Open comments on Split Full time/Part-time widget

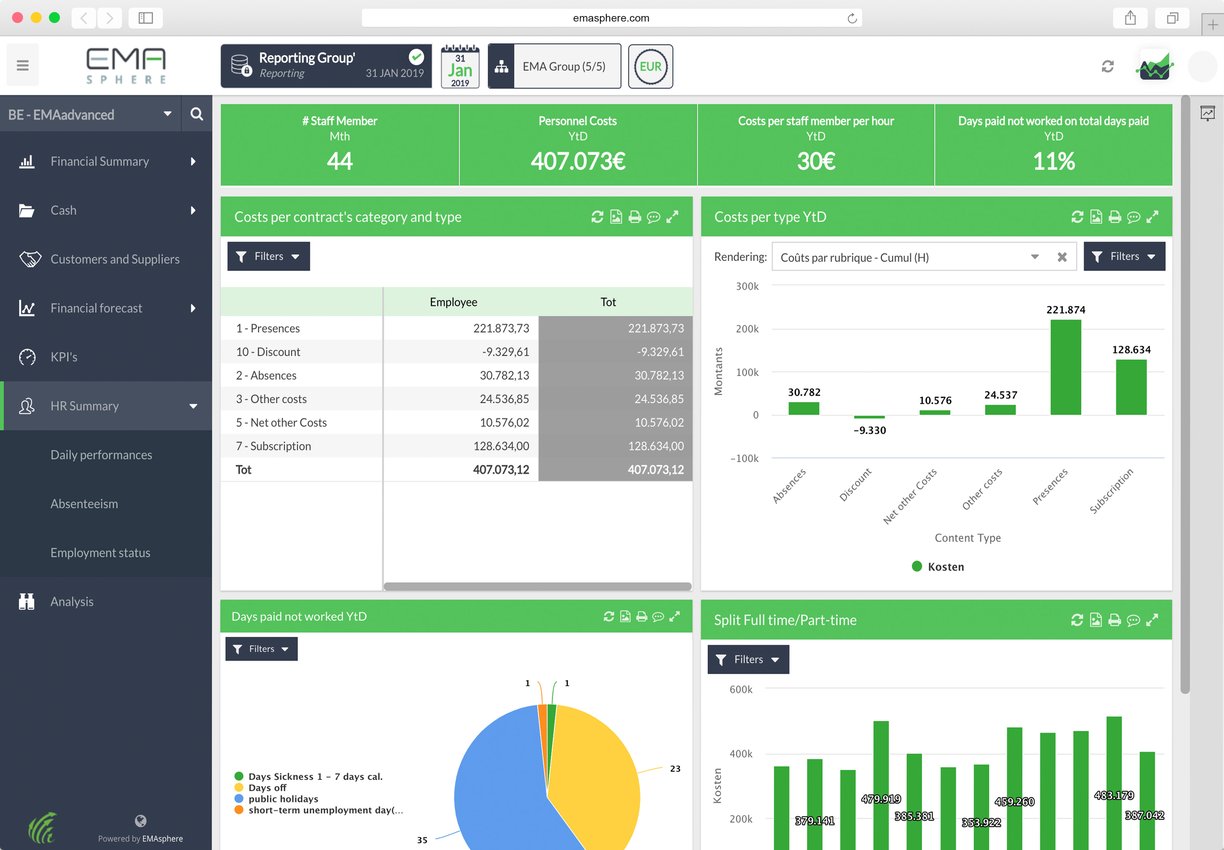[x=1133, y=619]
